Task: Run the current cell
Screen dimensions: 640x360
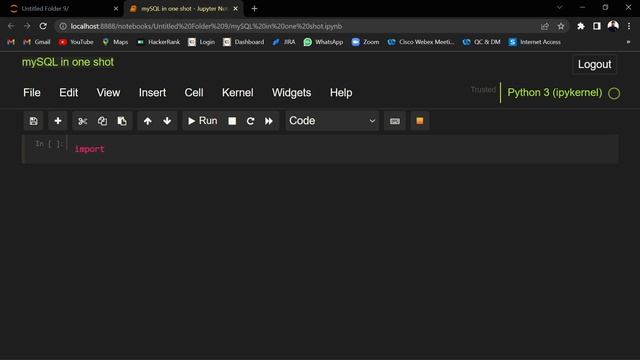Action: click(x=202, y=121)
